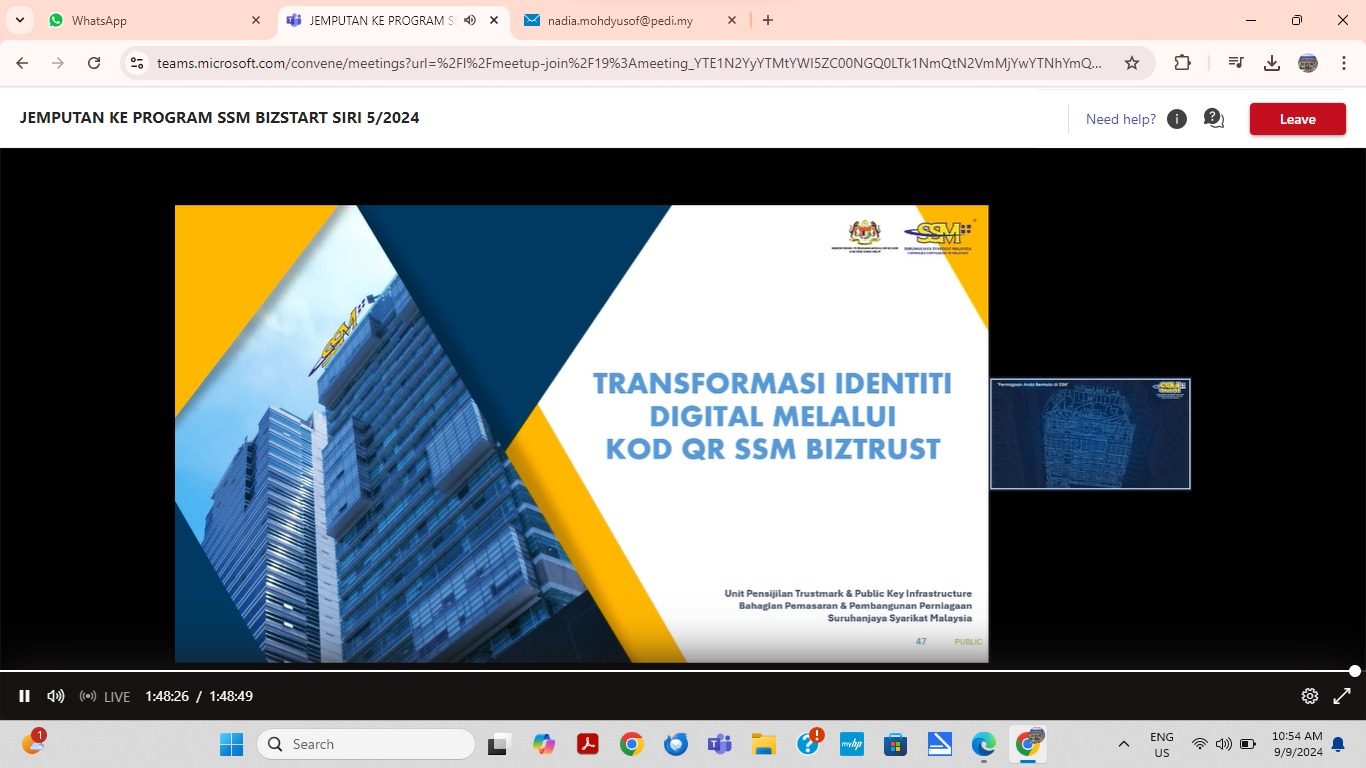Mute the Teams tab audio indicator
The width and height of the screenshot is (1366, 768).
pos(470,20)
